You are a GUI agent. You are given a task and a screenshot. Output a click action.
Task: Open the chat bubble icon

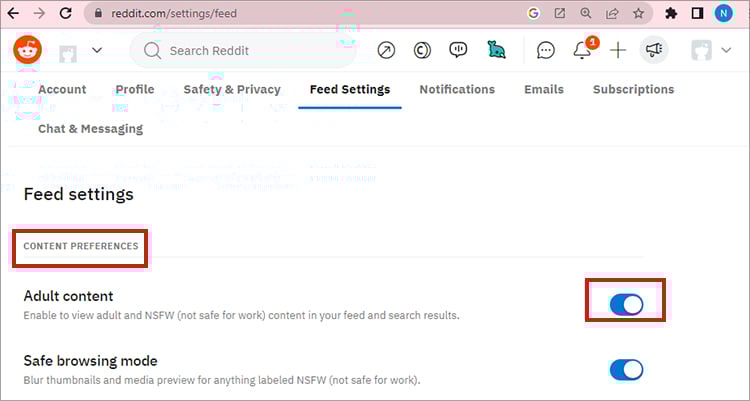[x=546, y=50]
